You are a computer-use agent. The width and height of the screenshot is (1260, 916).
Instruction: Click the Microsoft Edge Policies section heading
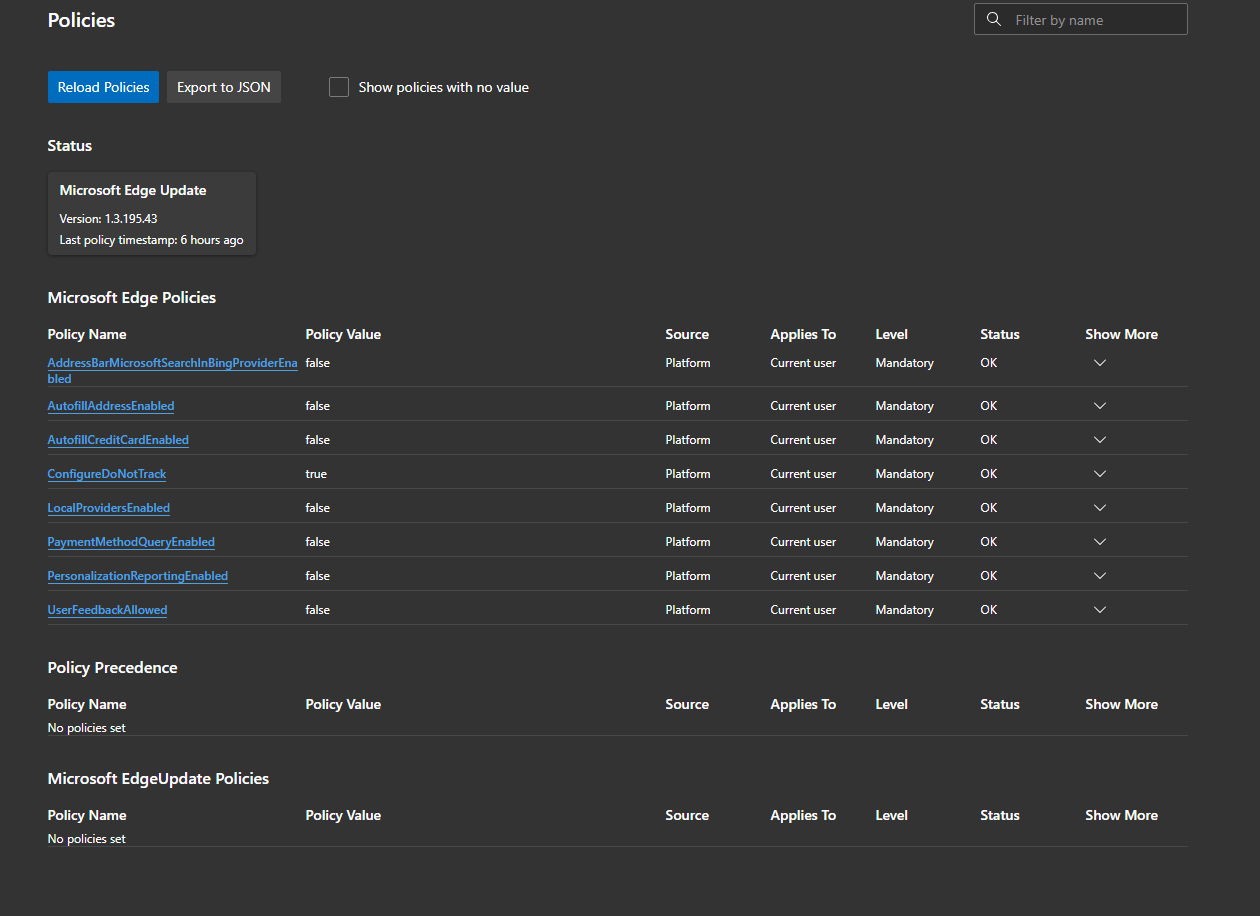[x=132, y=297]
